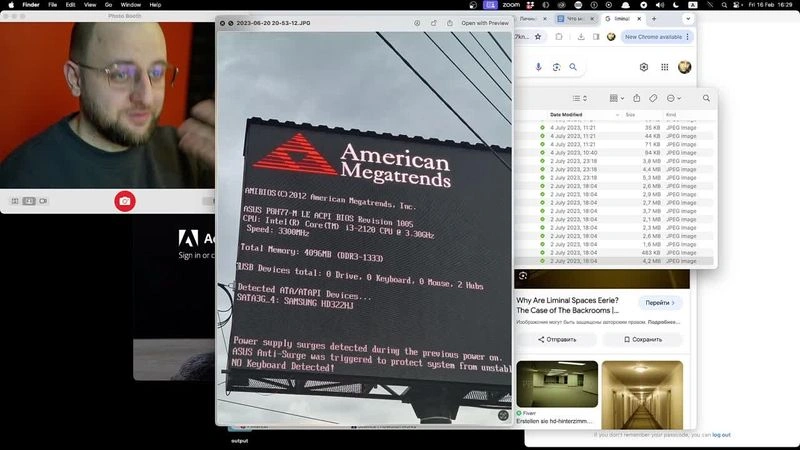Screen dimensions: 800x450
Task: Open the Apple menu
Action: (11, 5)
